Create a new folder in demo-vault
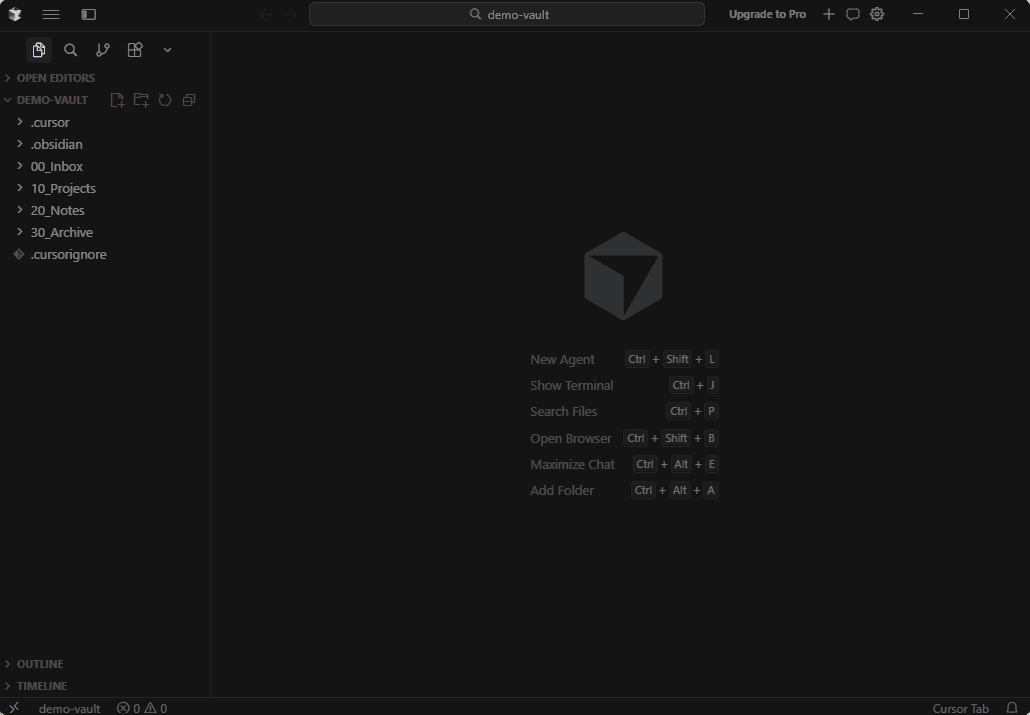 (x=141, y=100)
